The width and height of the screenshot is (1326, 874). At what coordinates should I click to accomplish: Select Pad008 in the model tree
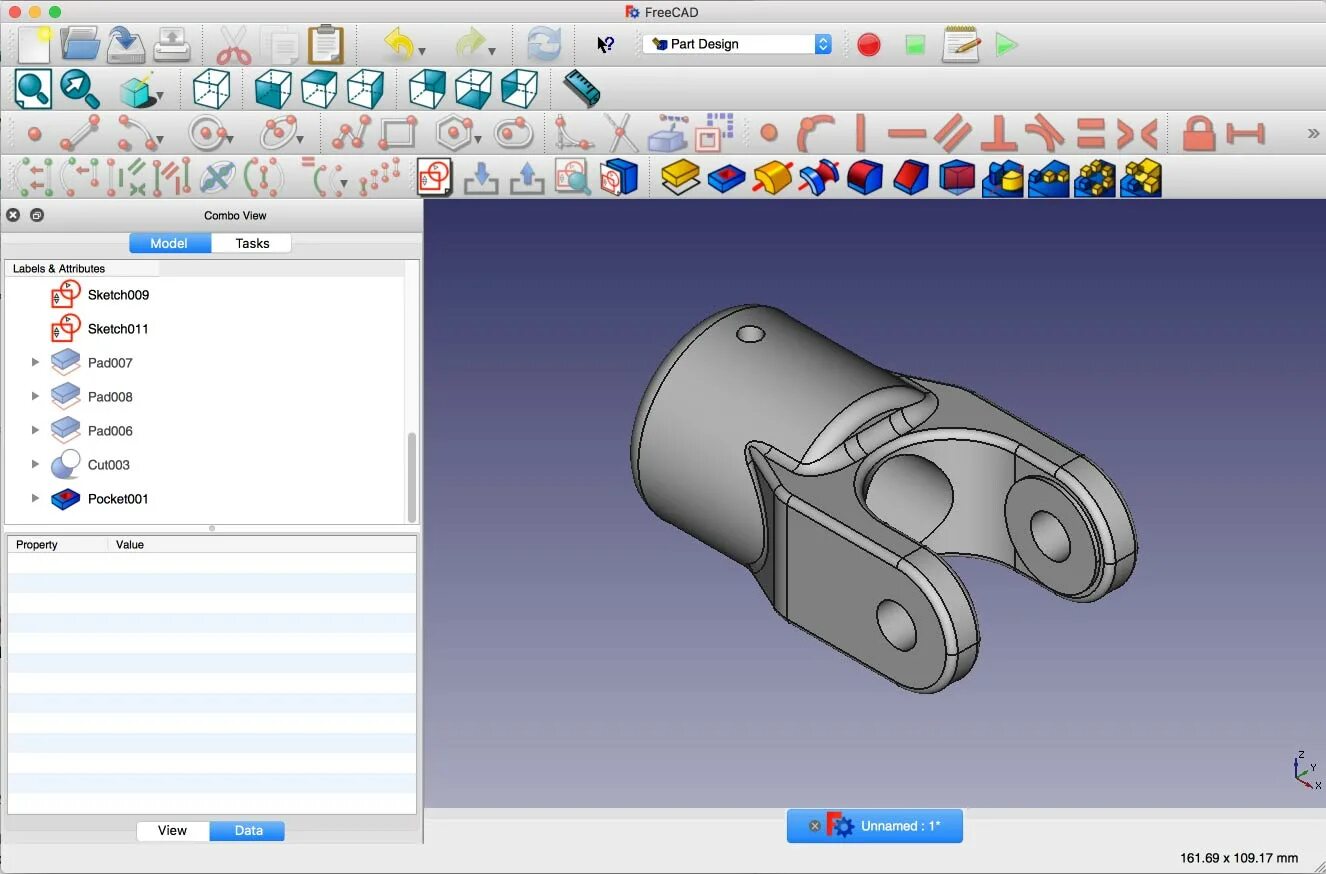tap(110, 397)
